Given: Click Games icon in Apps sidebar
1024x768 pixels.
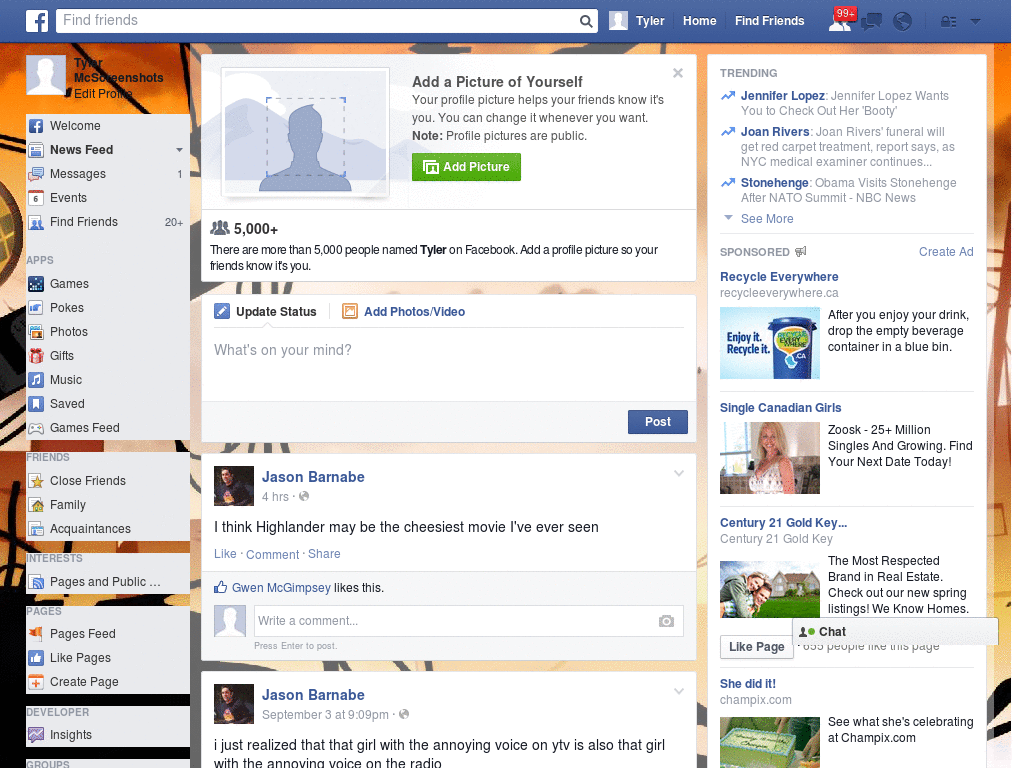Looking at the screenshot, I should click(x=36, y=284).
